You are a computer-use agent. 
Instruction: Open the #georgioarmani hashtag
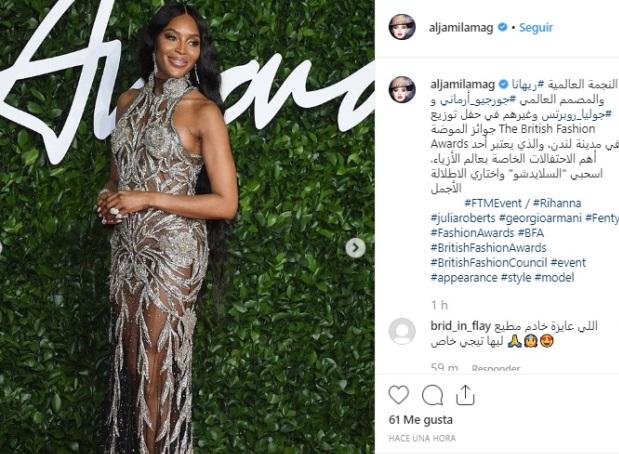540,218
